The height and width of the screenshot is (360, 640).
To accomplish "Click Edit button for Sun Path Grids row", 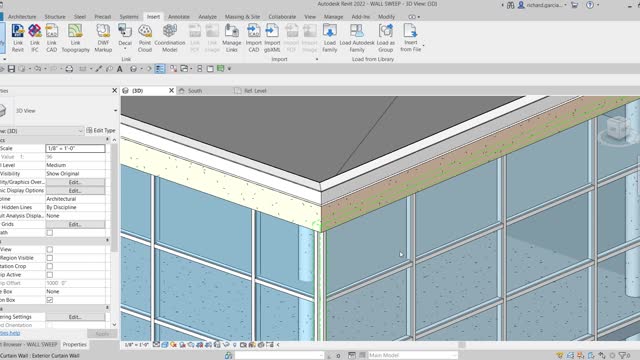I will click(x=75, y=224).
